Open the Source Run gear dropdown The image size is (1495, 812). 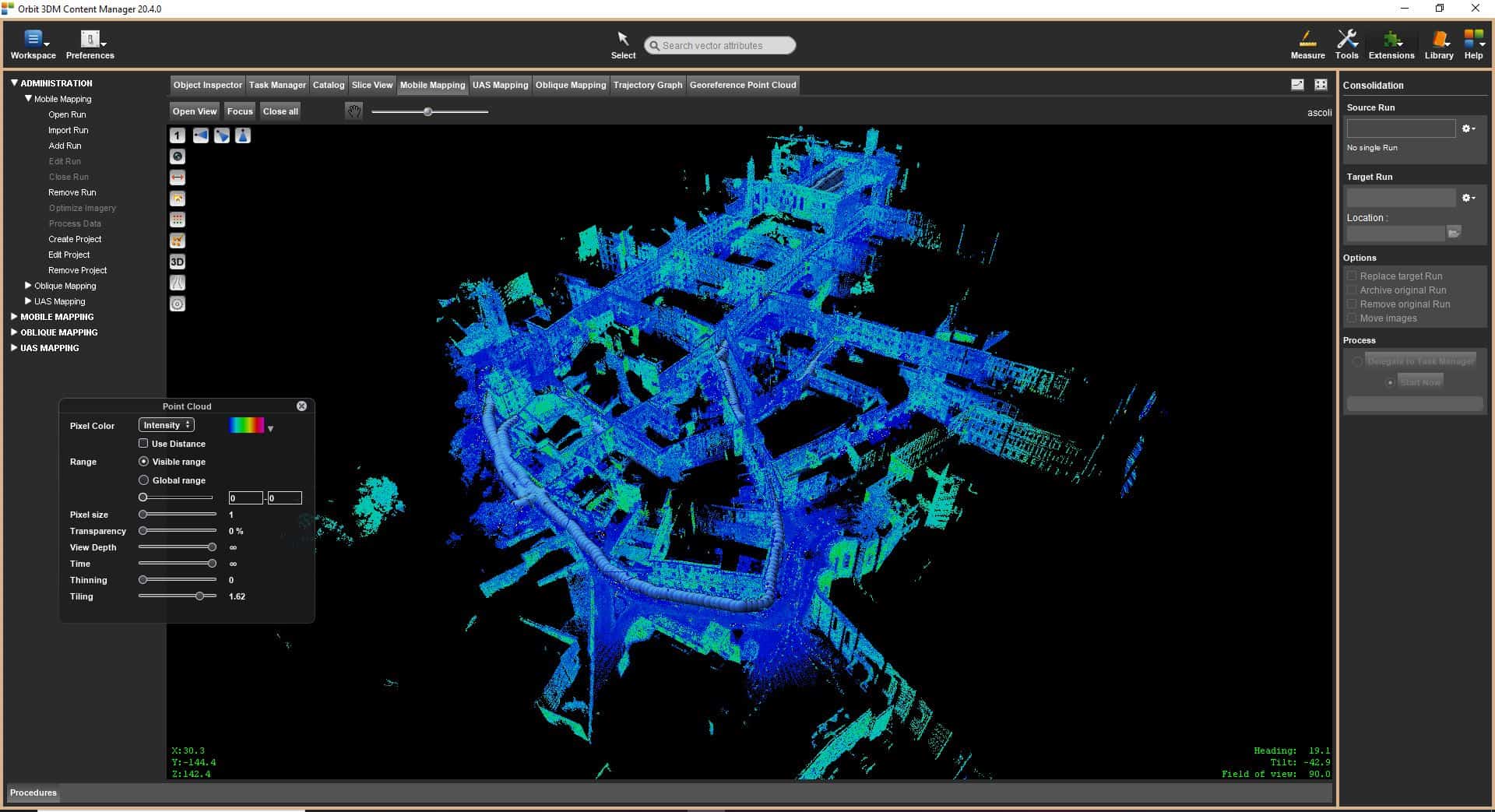(1469, 128)
